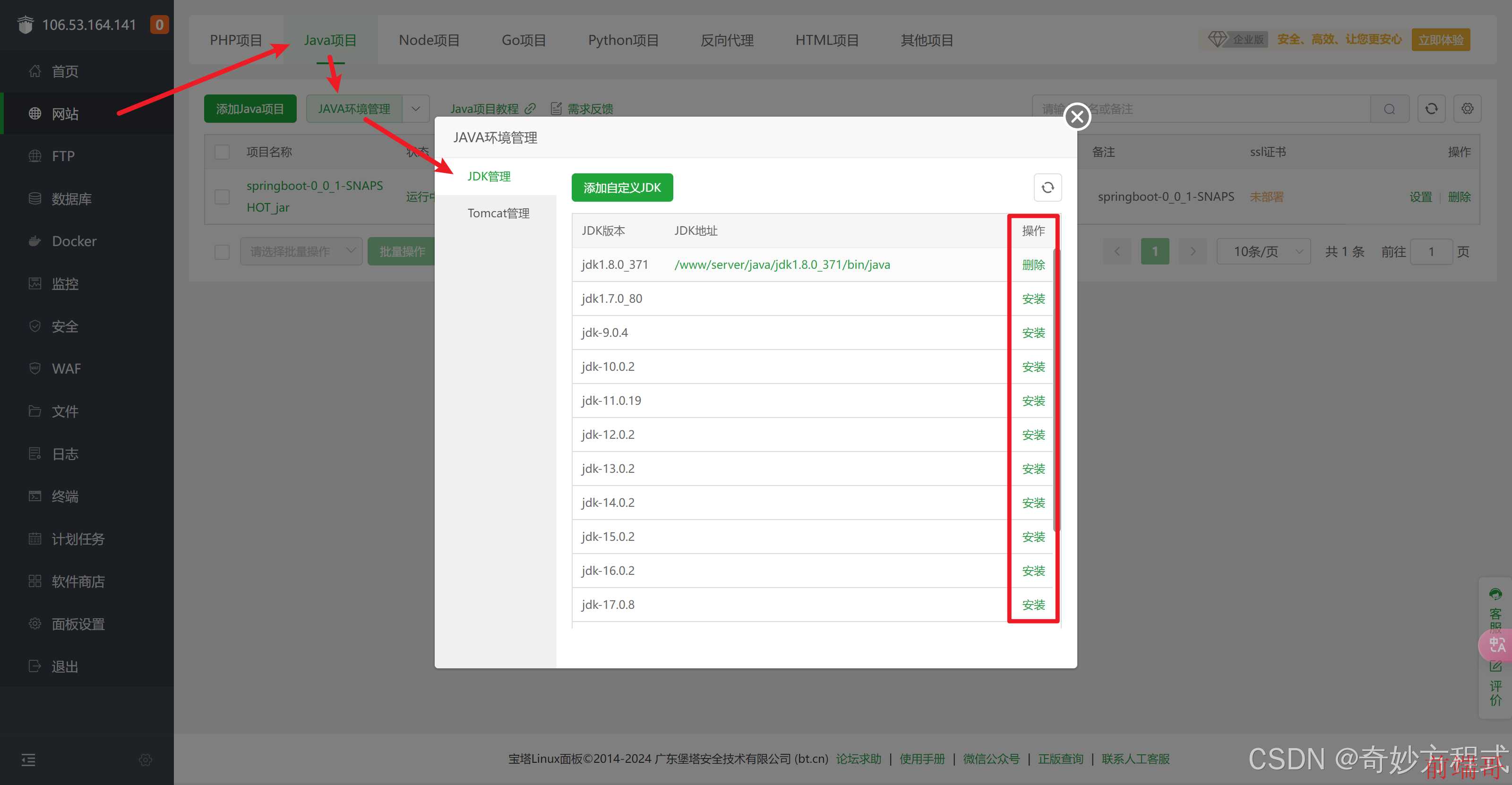Click the gear icon at sidebar bottom
This screenshot has height=785, width=1512.
pyautogui.click(x=146, y=760)
